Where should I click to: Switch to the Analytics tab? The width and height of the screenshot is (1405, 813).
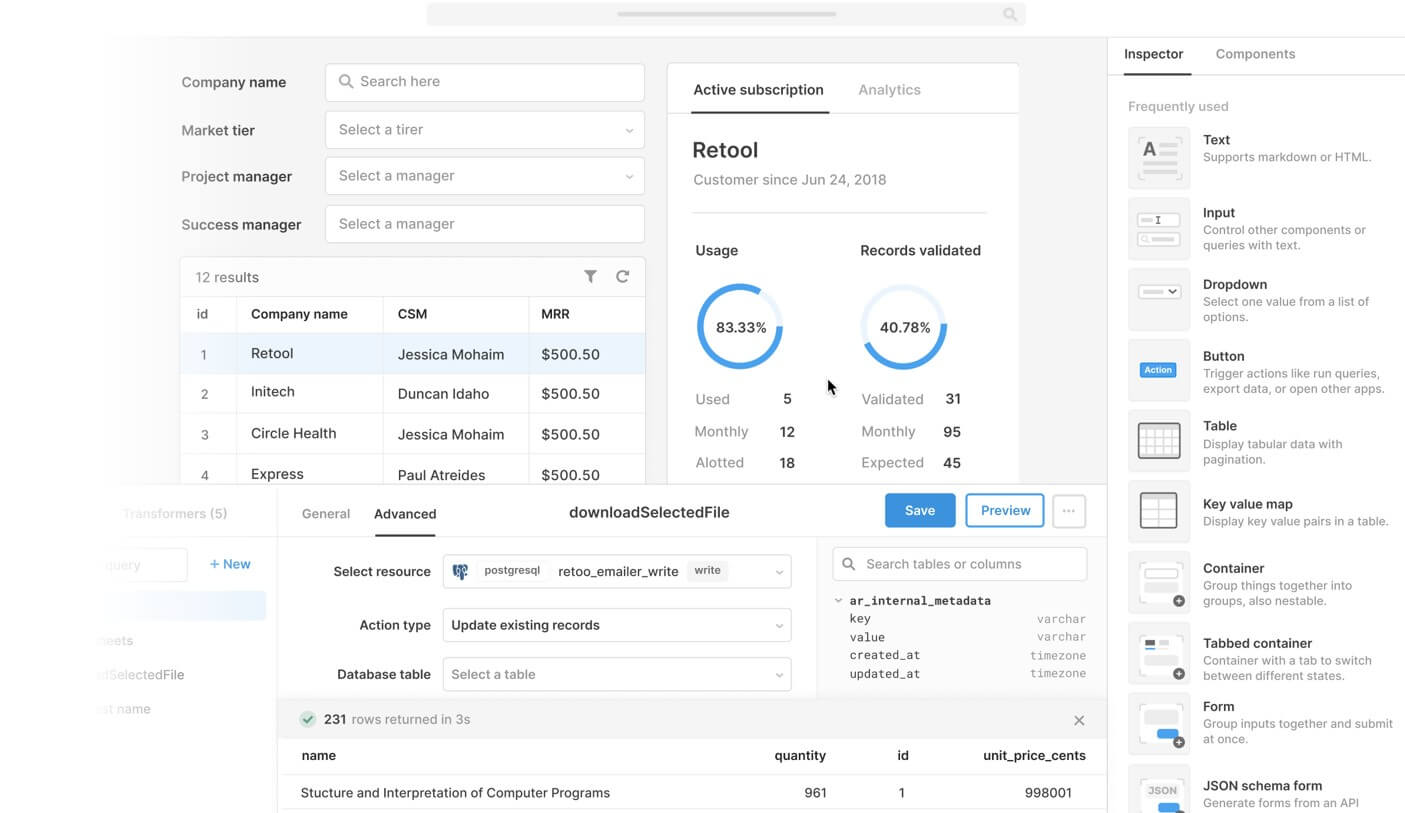(889, 89)
